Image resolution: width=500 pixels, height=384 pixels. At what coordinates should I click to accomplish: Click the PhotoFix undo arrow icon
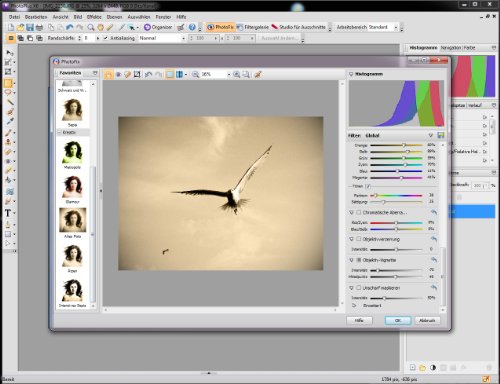(149, 74)
